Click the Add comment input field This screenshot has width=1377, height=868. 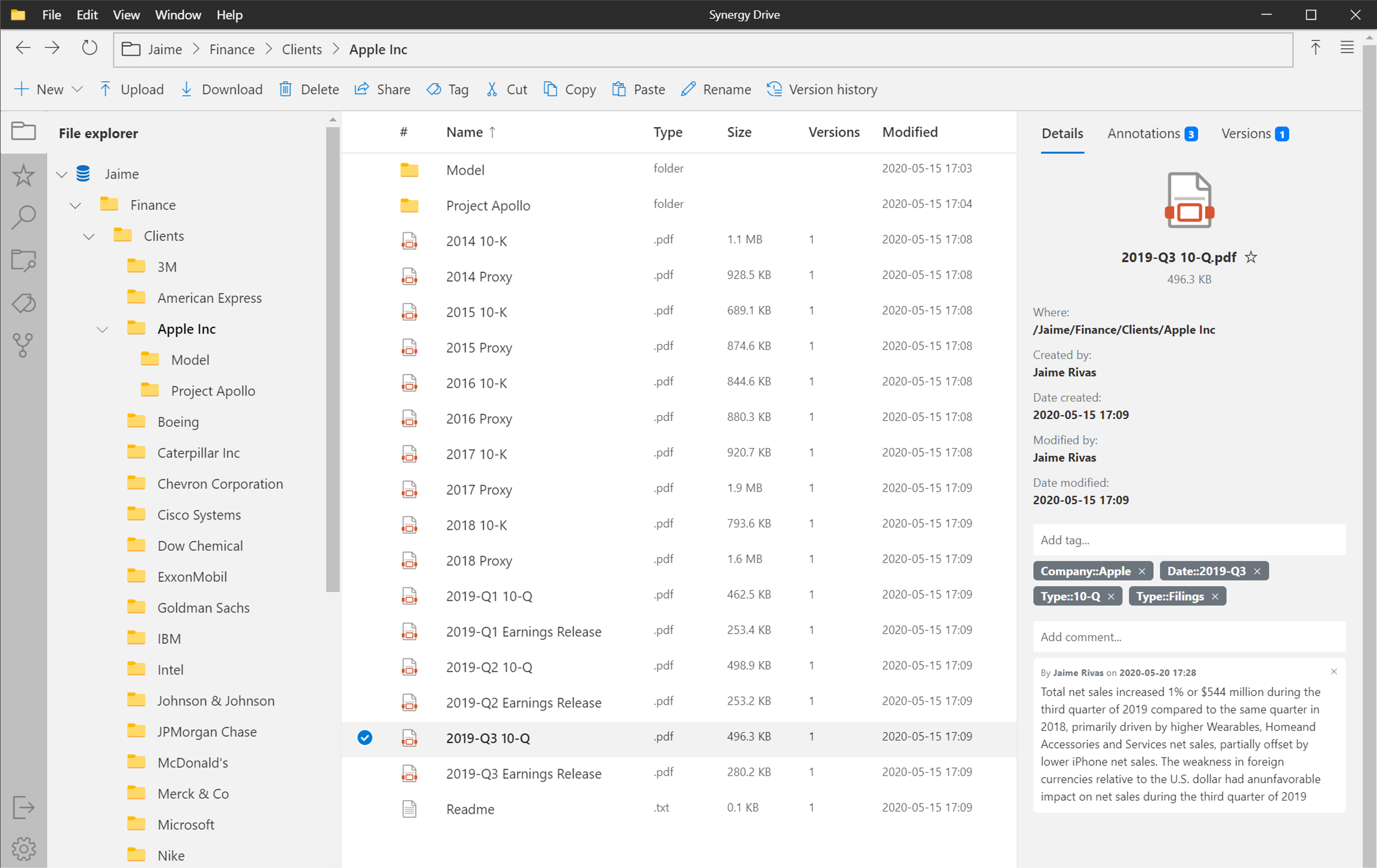(x=1189, y=636)
